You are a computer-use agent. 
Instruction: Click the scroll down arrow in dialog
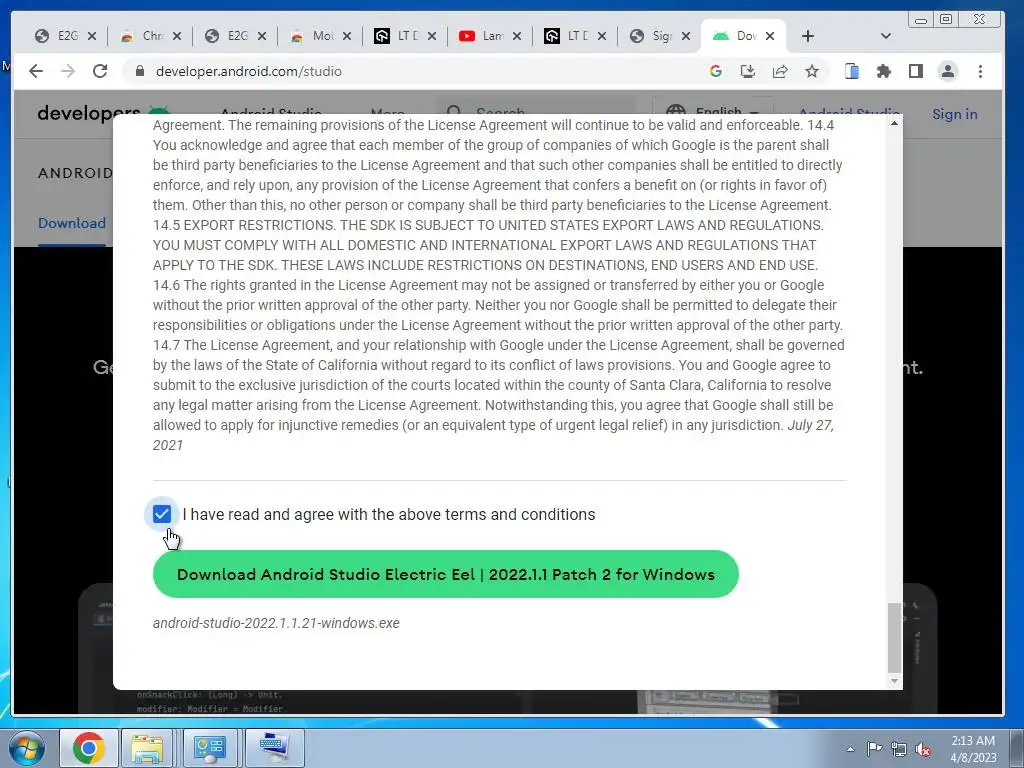[894, 681]
